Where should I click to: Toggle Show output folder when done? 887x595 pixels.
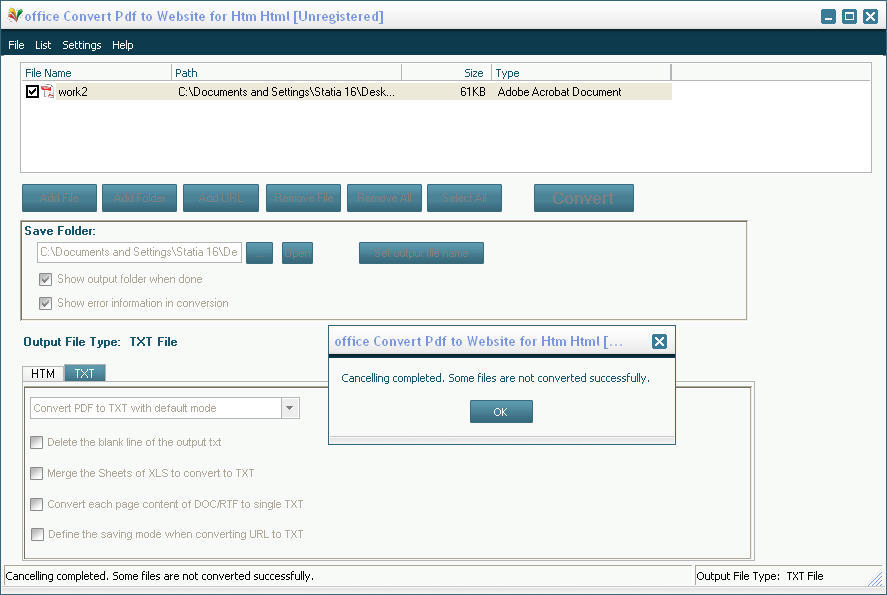(46, 280)
